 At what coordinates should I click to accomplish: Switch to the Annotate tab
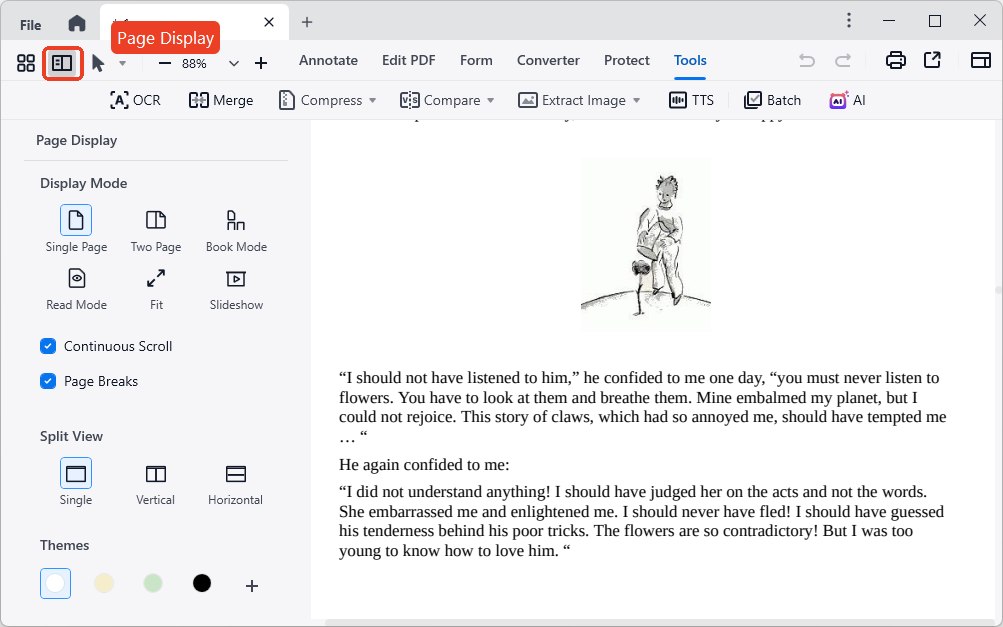click(x=328, y=60)
